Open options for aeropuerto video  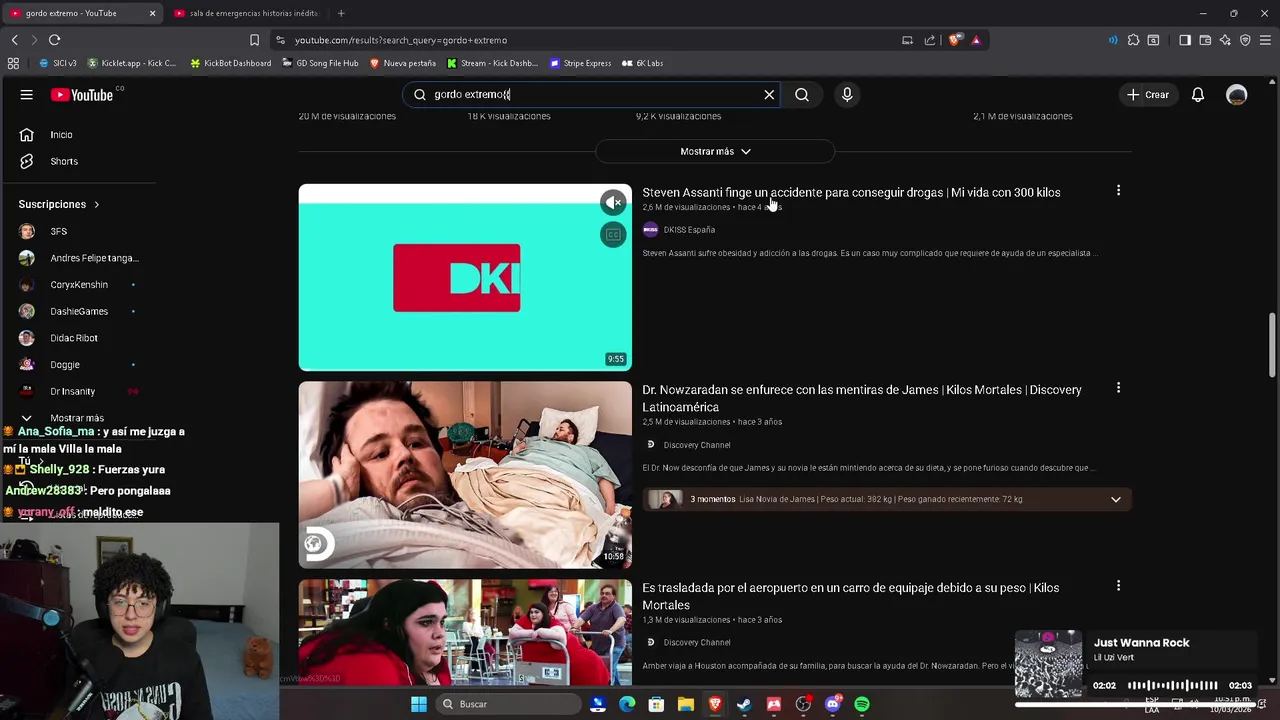(x=1118, y=585)
